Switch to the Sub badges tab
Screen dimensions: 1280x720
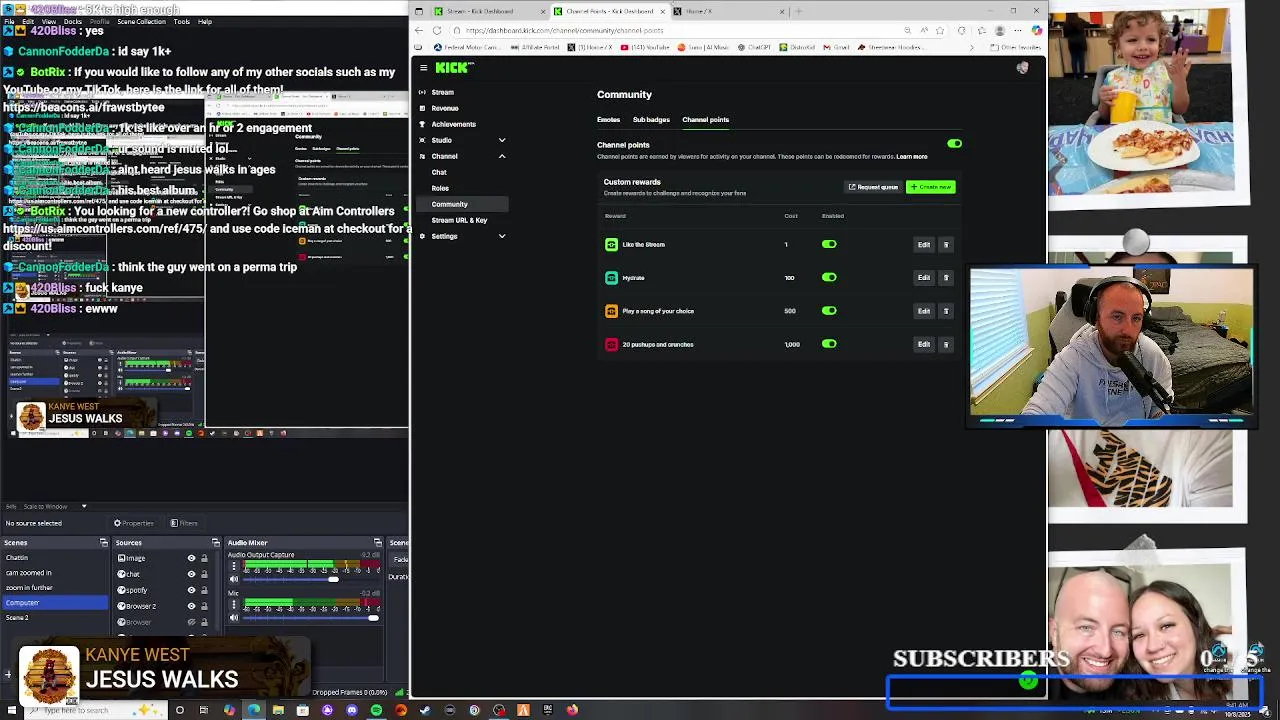click(651, 120)
